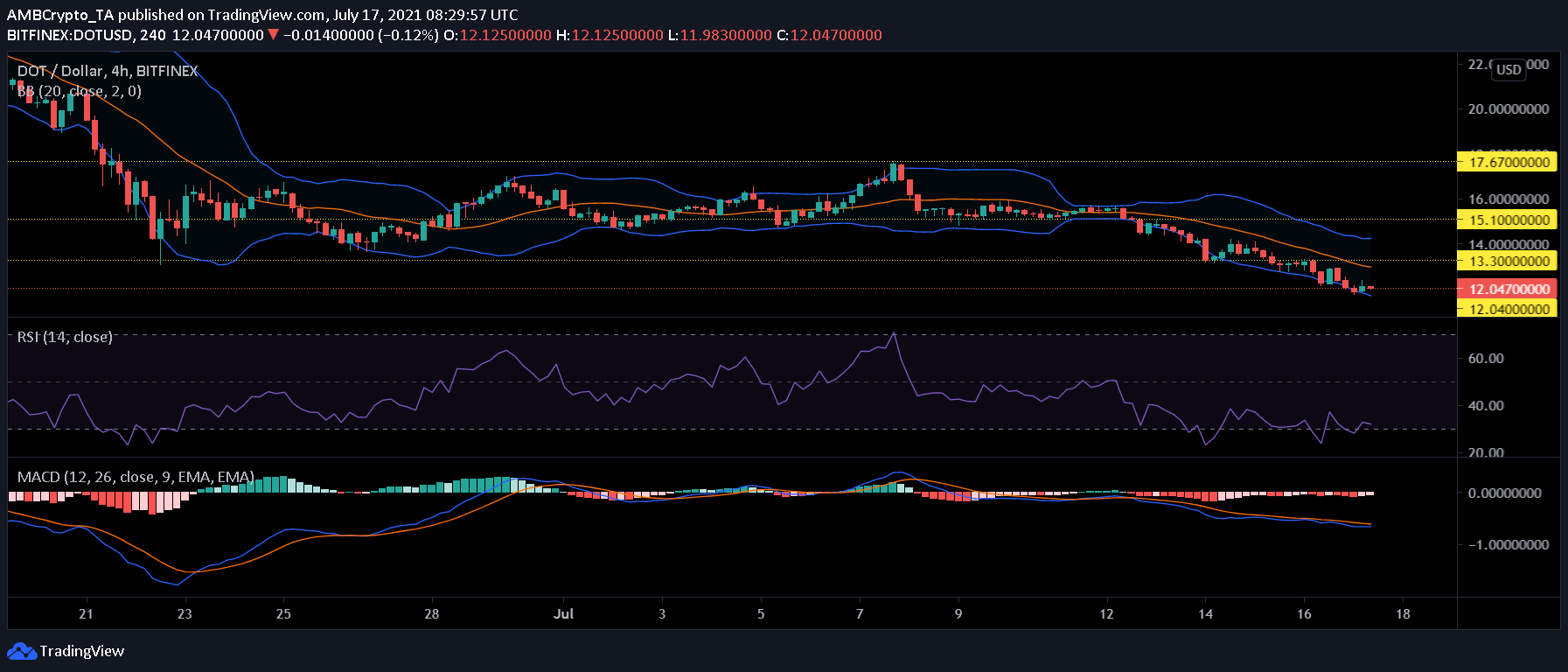Click the H:12.12500000 high value
Screen dimensions: 1568x672
point(610,35)
